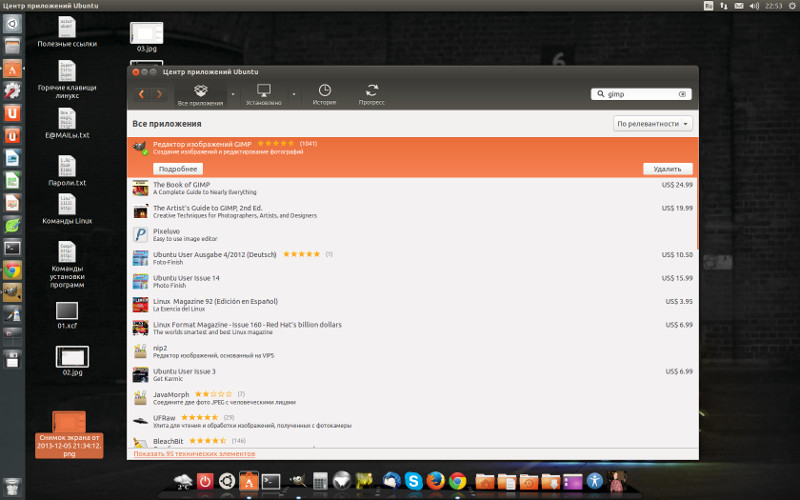Click the Pixeluvo P icon
The image size is (800, 500).
(x=140, y=235)
